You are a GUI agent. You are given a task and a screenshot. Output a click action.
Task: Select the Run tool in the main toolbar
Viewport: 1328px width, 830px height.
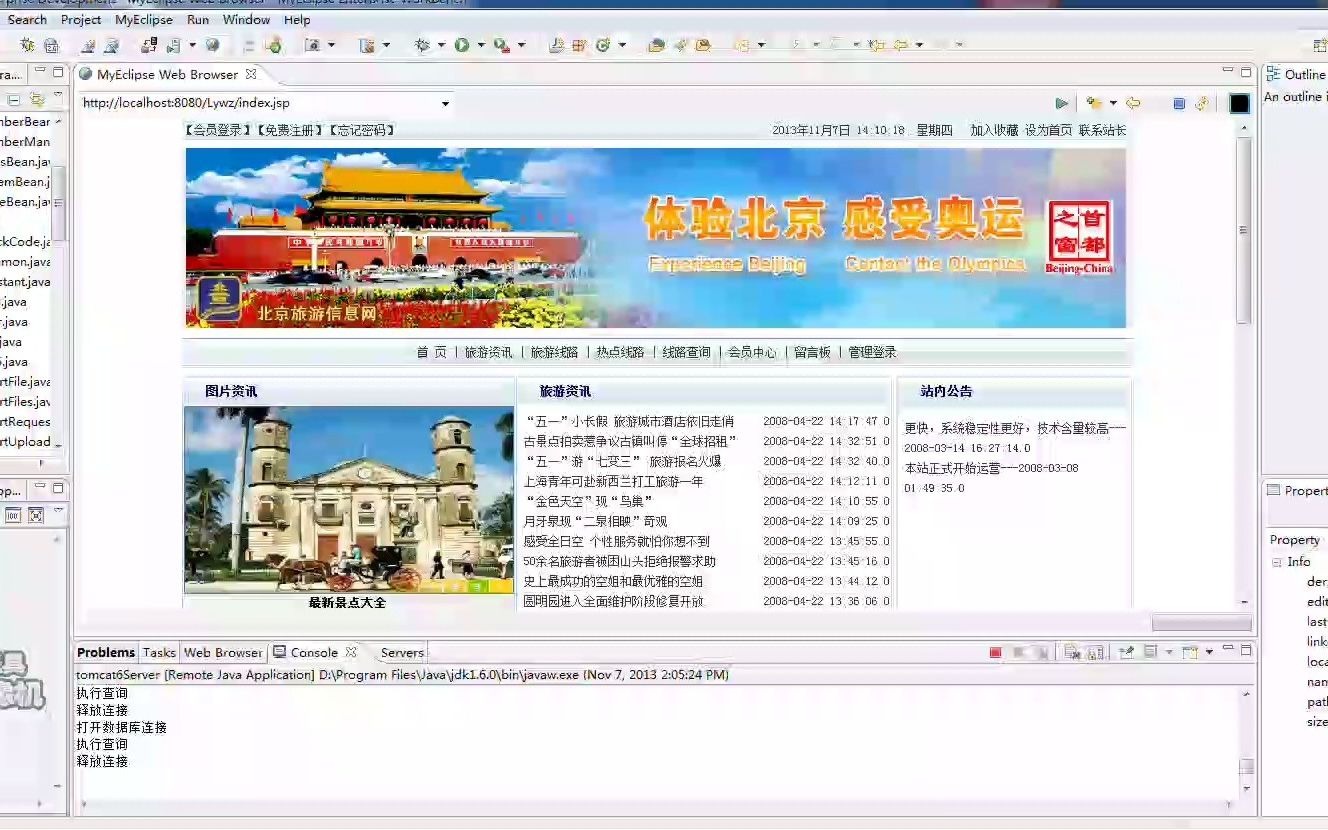coord(462,45)
